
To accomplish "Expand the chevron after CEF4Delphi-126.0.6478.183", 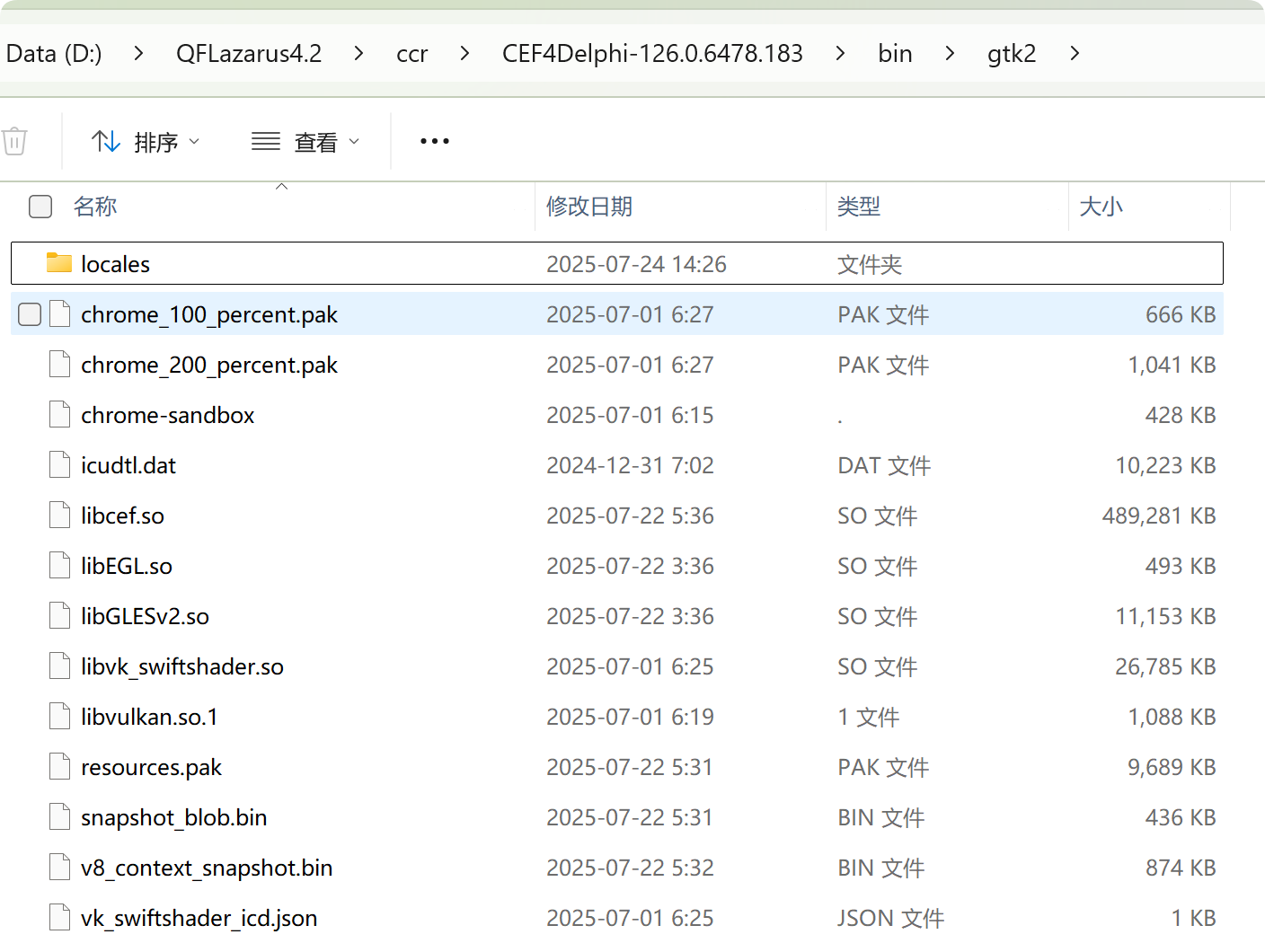I will 840,54.
